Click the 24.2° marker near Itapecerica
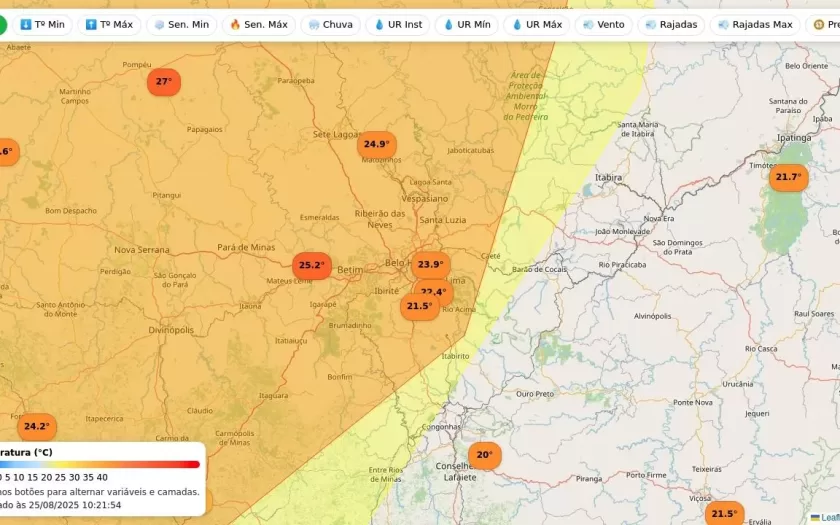Image resolution: width=840 pixels, height=525 pixels. point(37,427)
